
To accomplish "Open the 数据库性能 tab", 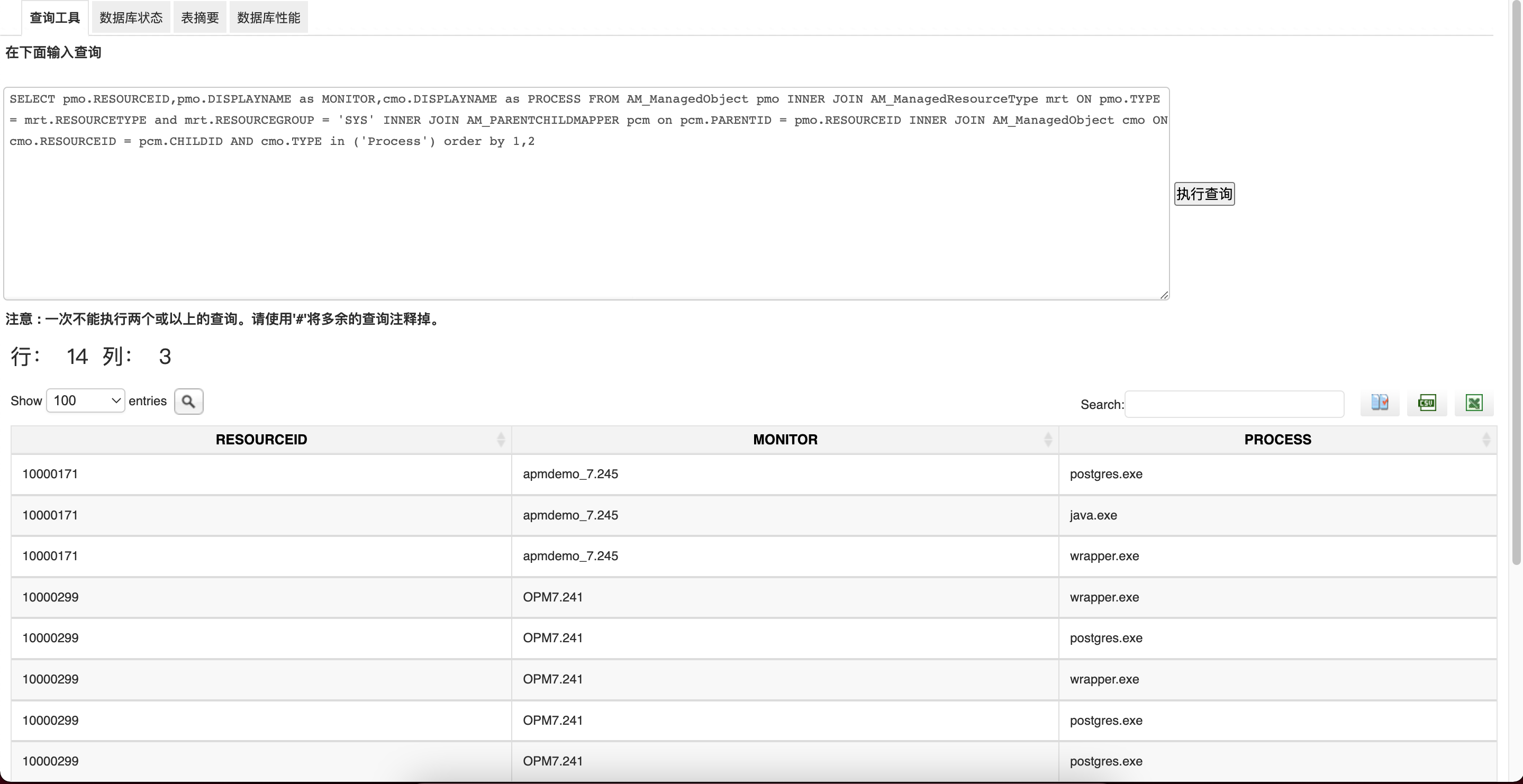I will tap(268, 18).
